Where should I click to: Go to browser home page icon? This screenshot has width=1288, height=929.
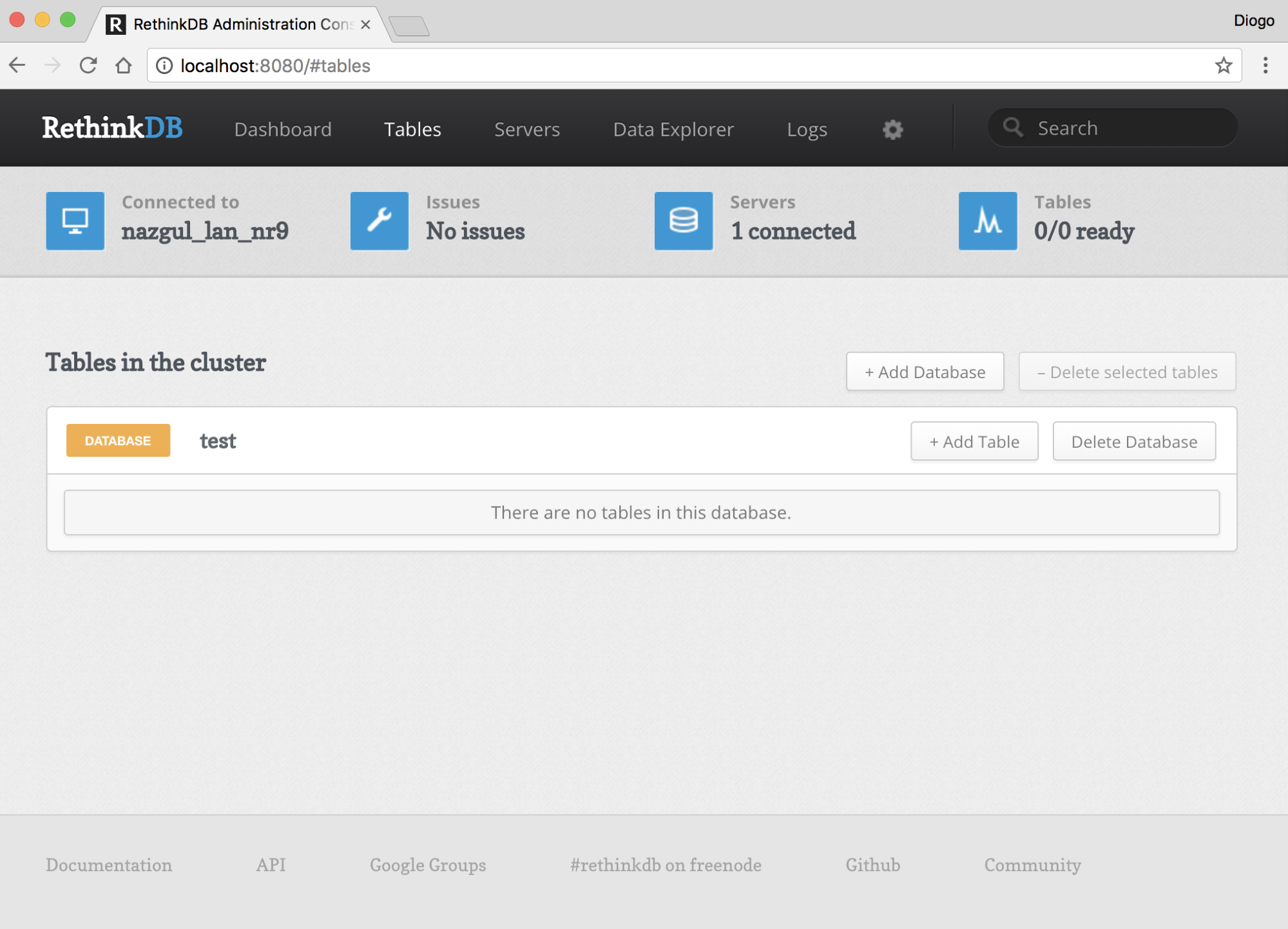tap(124, 66)
